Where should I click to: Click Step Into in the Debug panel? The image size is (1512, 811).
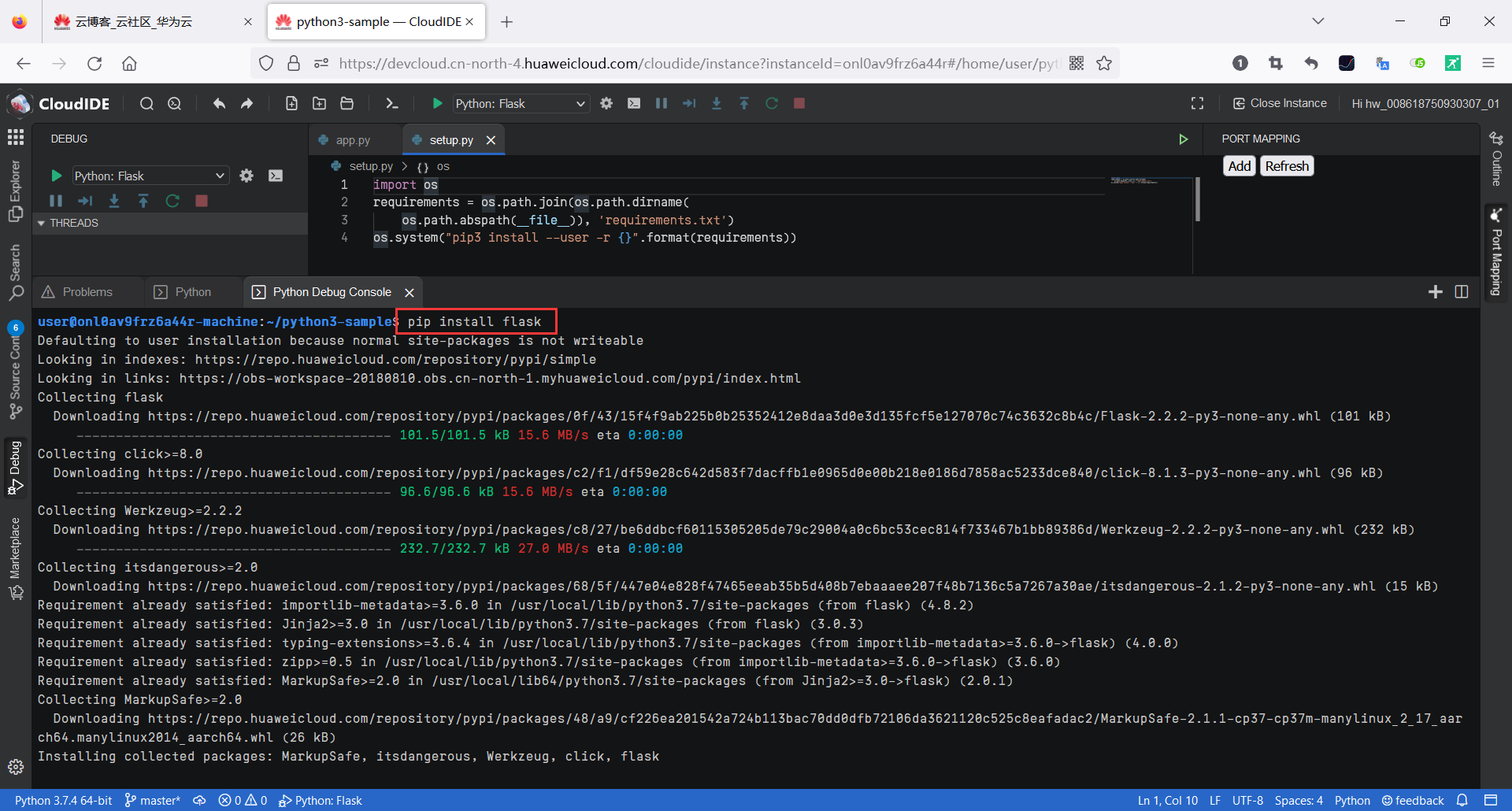coord(114,201)
